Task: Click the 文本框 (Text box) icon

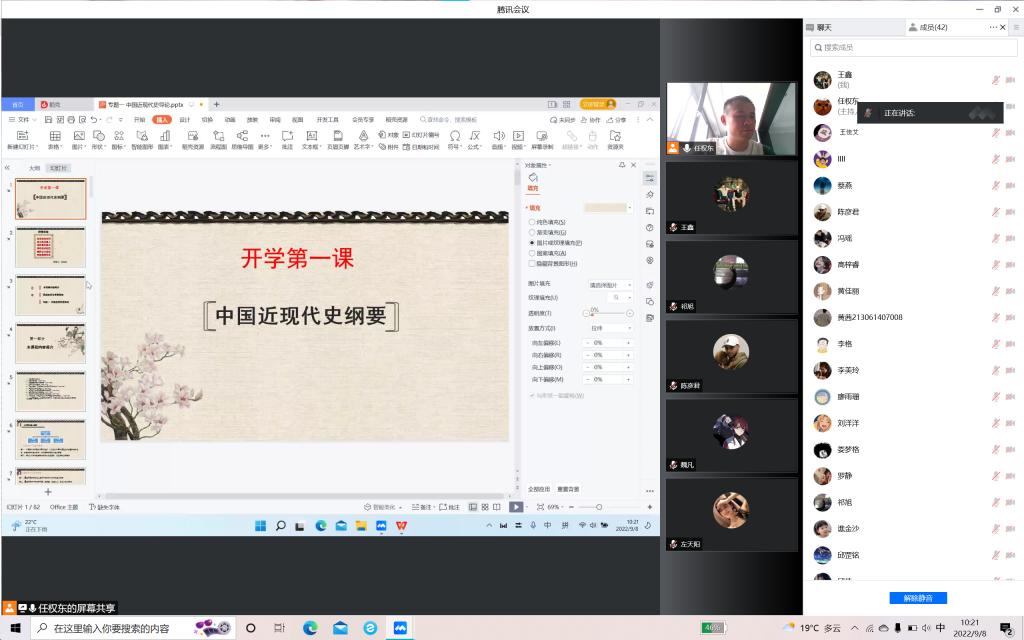Action: [x=310, y=136]
